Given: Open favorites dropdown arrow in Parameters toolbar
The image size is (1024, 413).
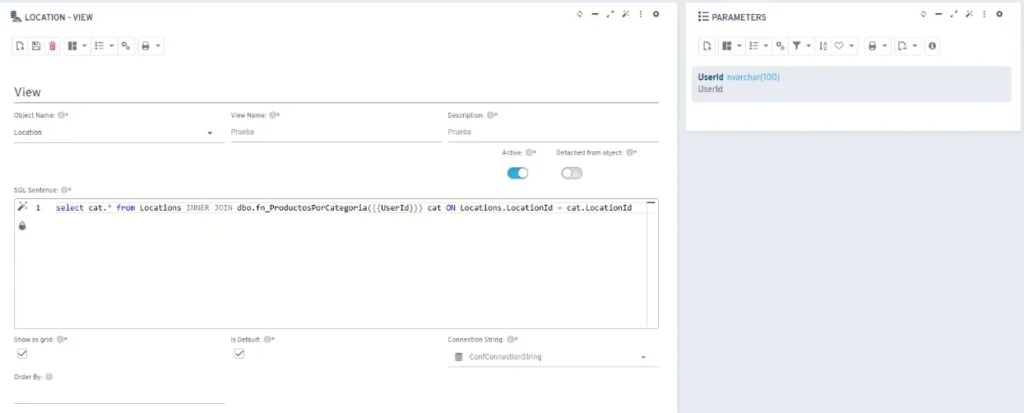Looking at the screenshot, I should [x=852, y=46].
